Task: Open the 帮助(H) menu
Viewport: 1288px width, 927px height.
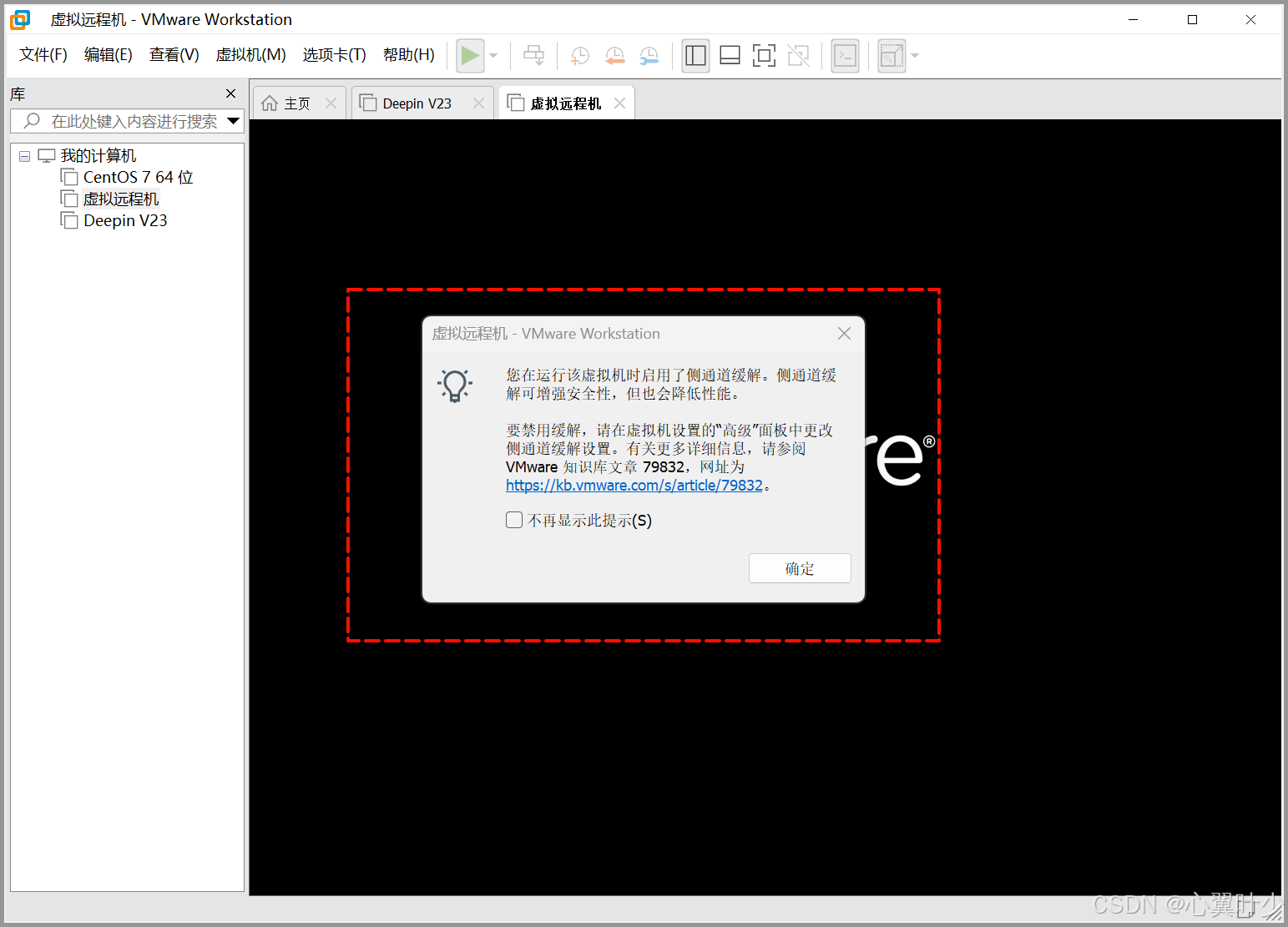Action: 409,55
